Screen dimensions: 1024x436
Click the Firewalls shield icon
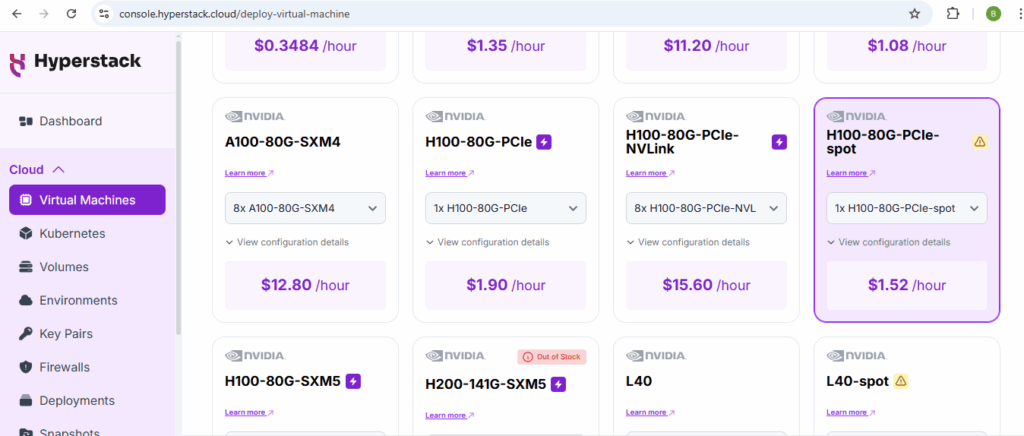pos(26,367)
